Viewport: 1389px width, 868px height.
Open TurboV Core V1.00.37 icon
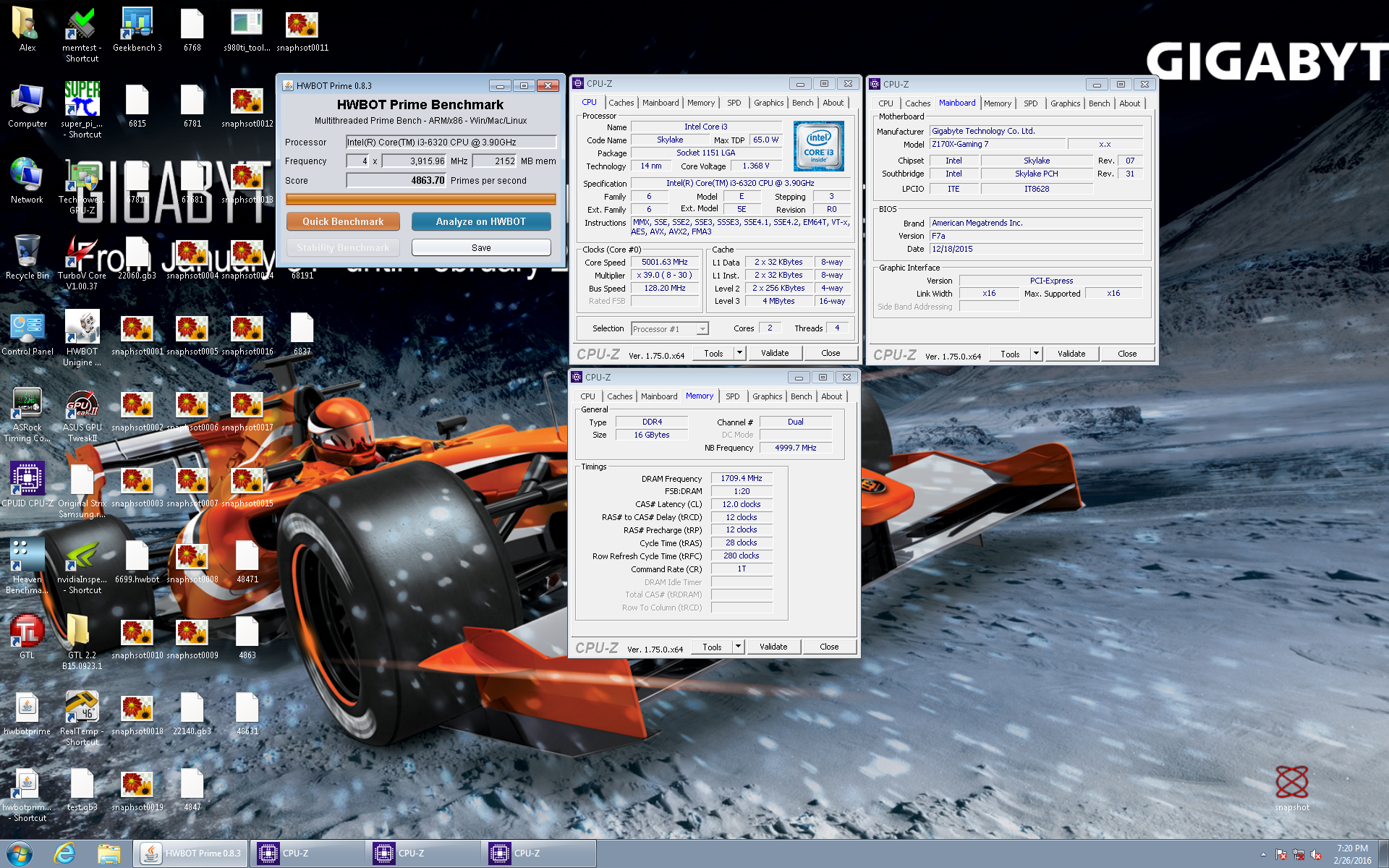pyautogui.click(x=82, y=262)
